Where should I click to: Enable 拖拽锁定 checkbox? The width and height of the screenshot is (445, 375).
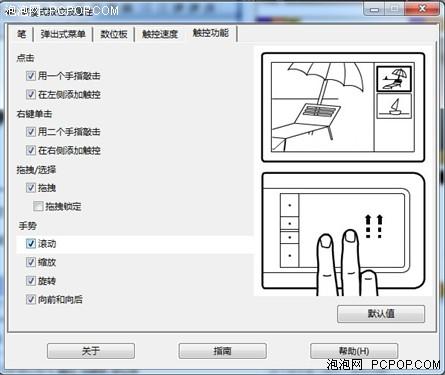point(38,206)
